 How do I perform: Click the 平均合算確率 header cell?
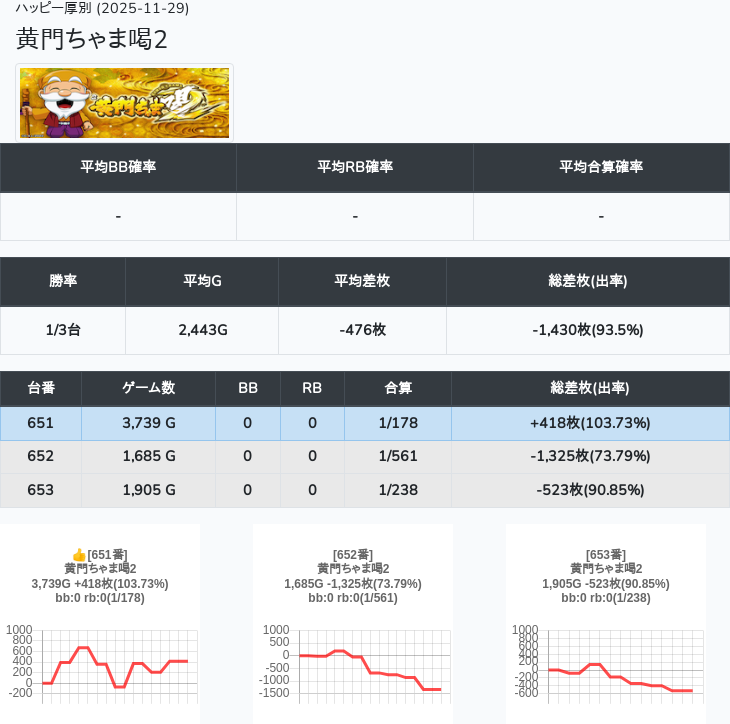click(601, 167)
